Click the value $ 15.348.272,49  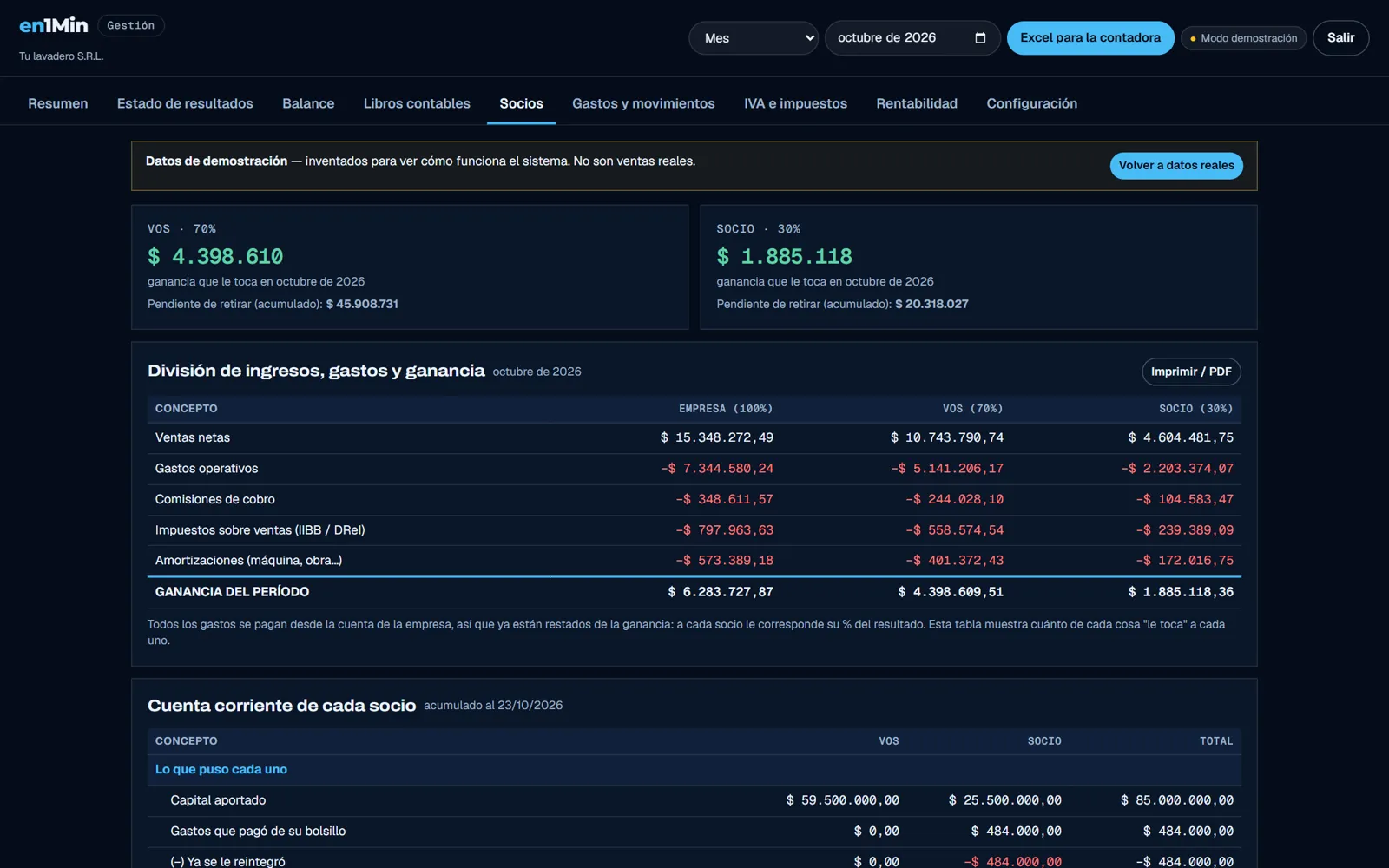point(717,437)
